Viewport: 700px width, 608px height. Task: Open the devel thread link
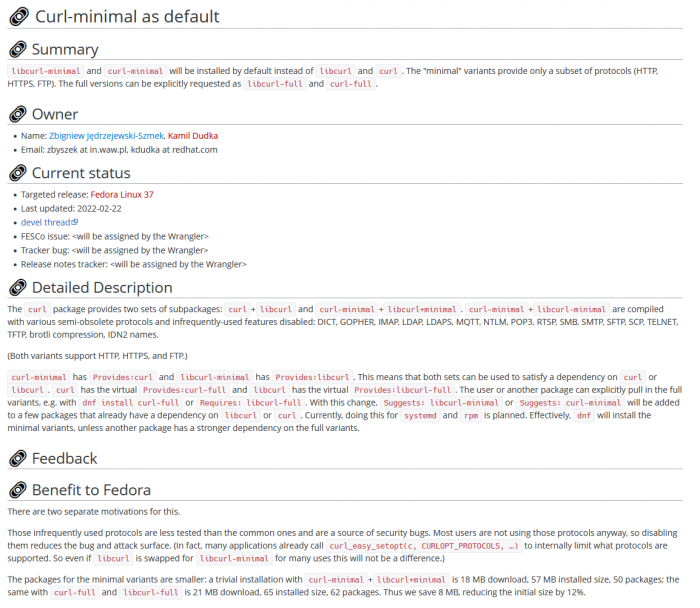pyautogui.click(x=45, y=222)
